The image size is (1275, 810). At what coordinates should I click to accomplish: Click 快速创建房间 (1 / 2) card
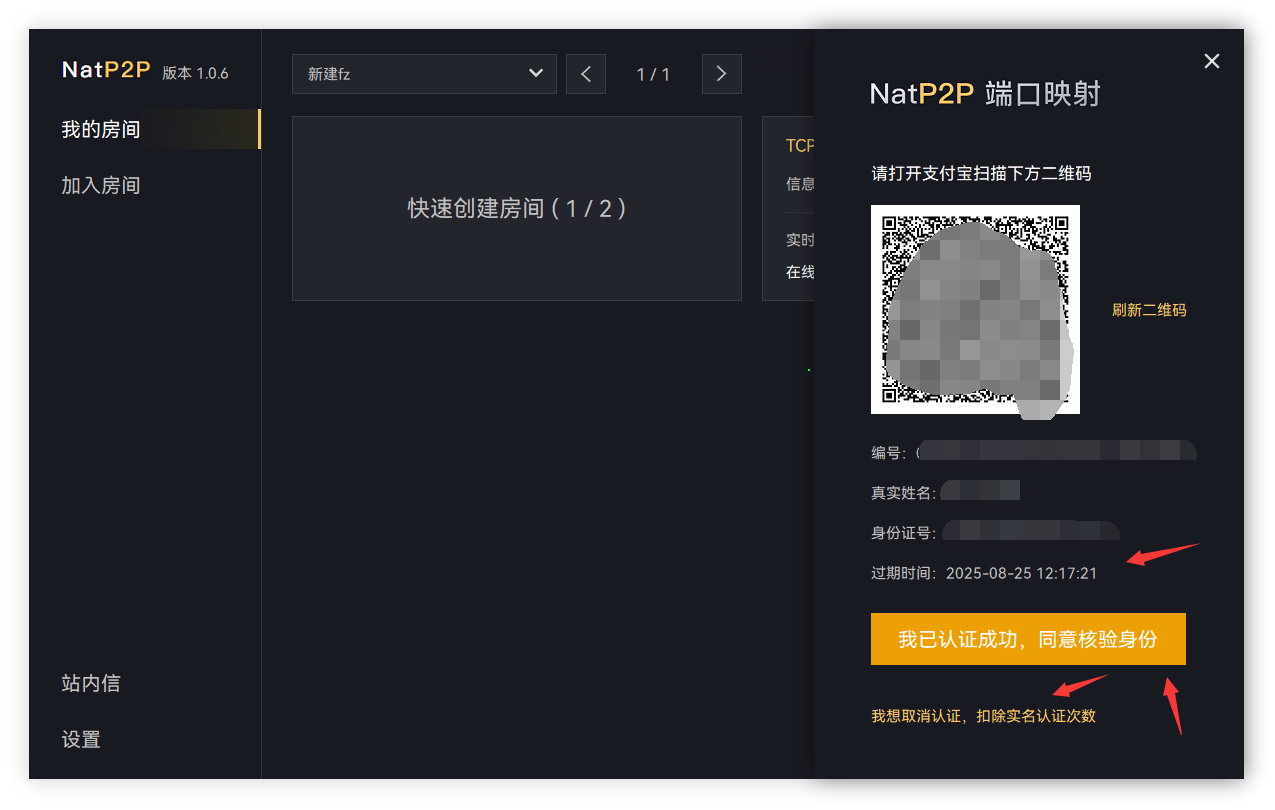pos(517,208)
